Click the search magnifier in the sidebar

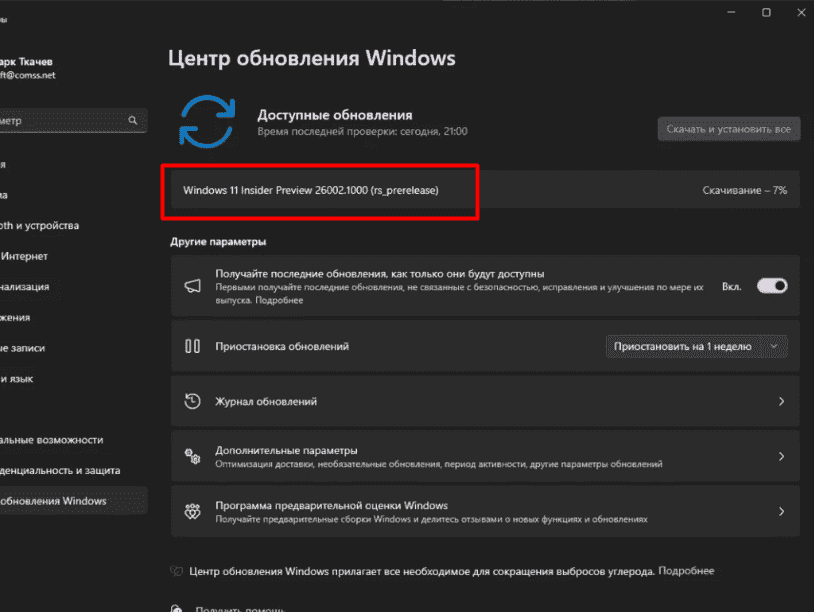pyautogui.click(x=131, y=120)
